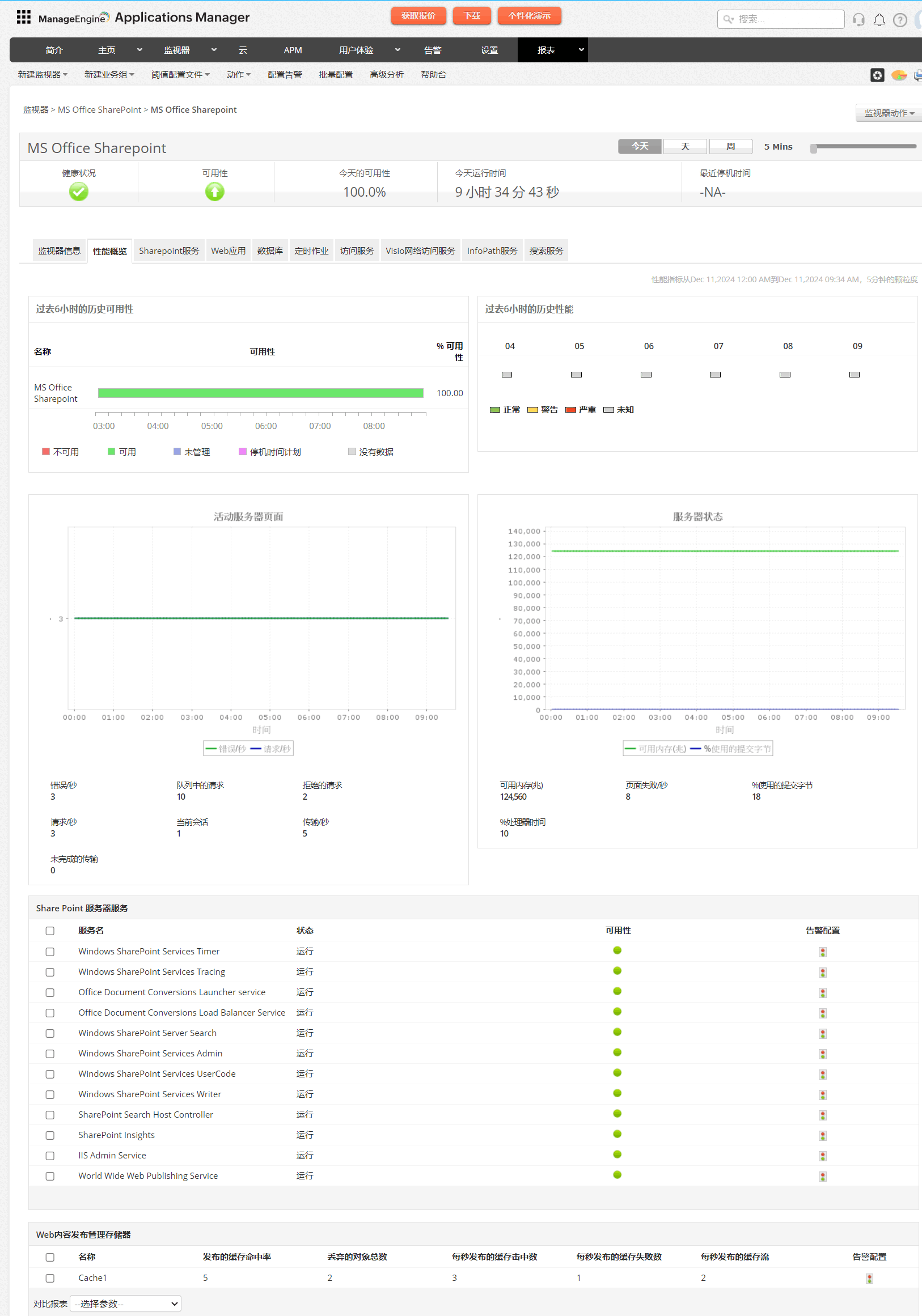Open the 高级分析 toolbar item
Viewport: 922px width, 1316px height.
coord(387,74)
